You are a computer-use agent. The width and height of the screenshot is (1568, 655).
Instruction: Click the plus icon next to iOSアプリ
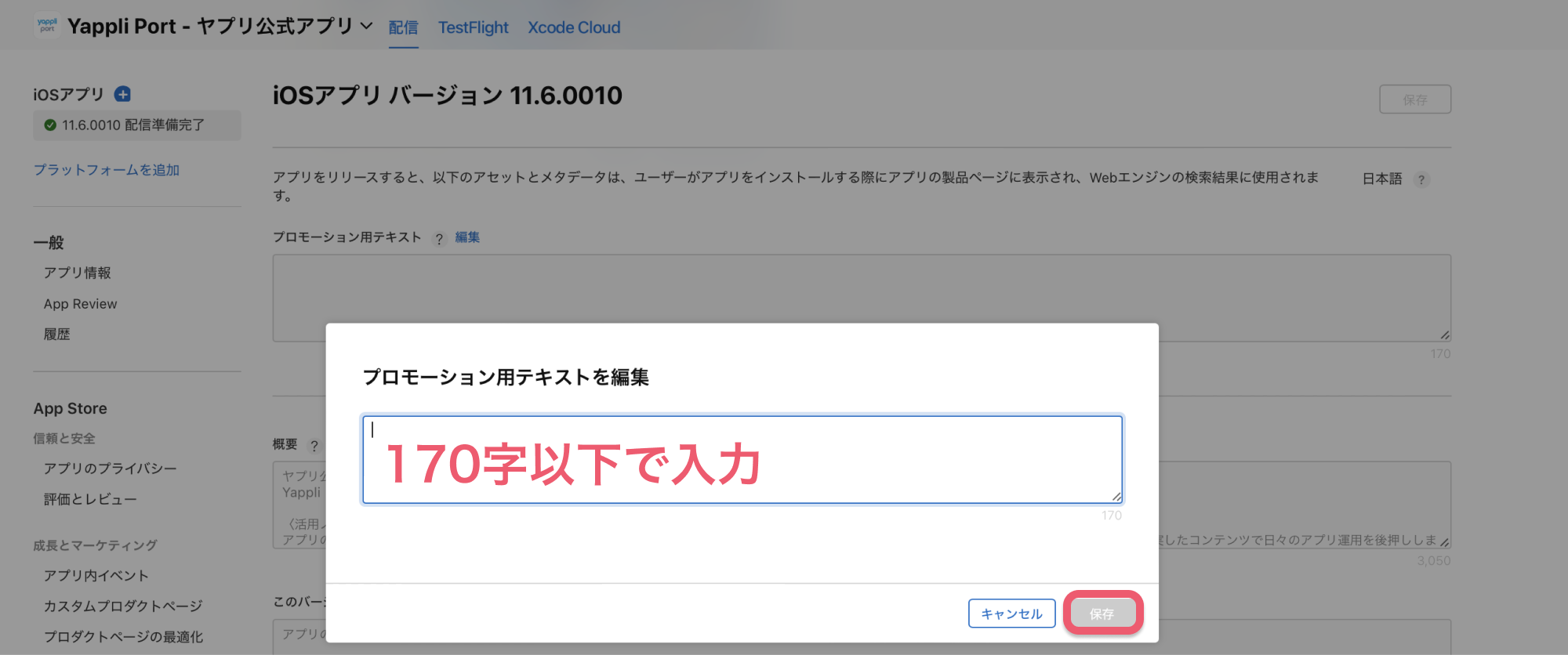click(x=122, y=94)
